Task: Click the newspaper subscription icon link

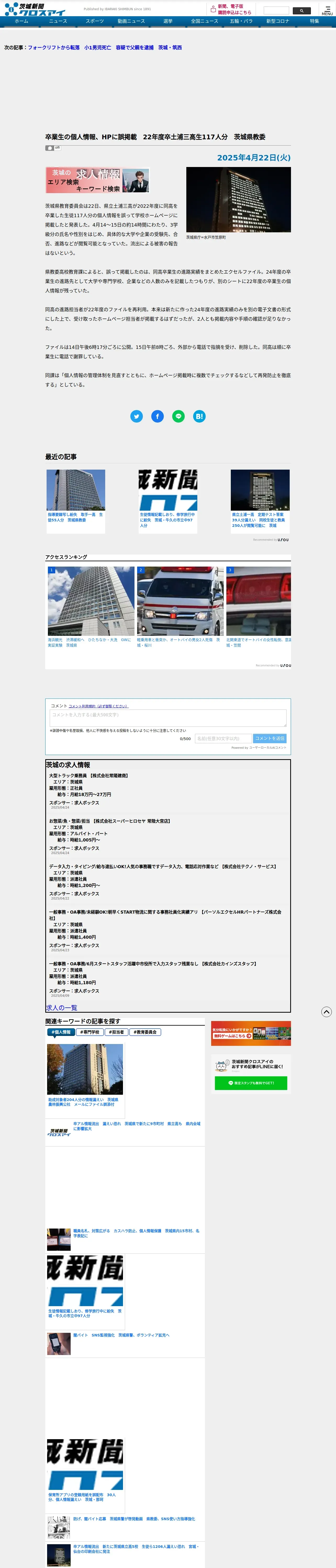Action: [x=214, y=9]
